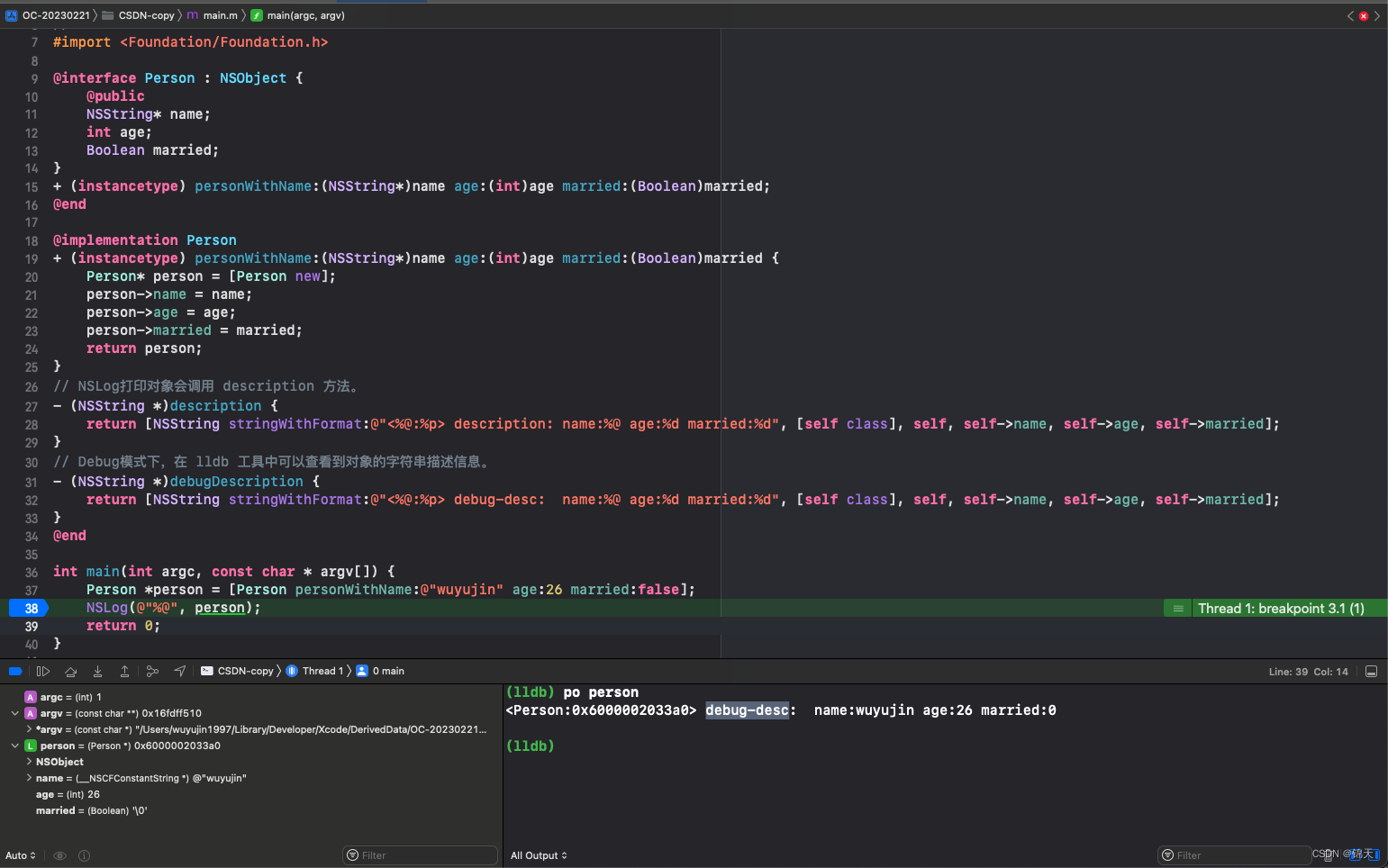Continue program execution in debug bar

(x=42, y=671)
